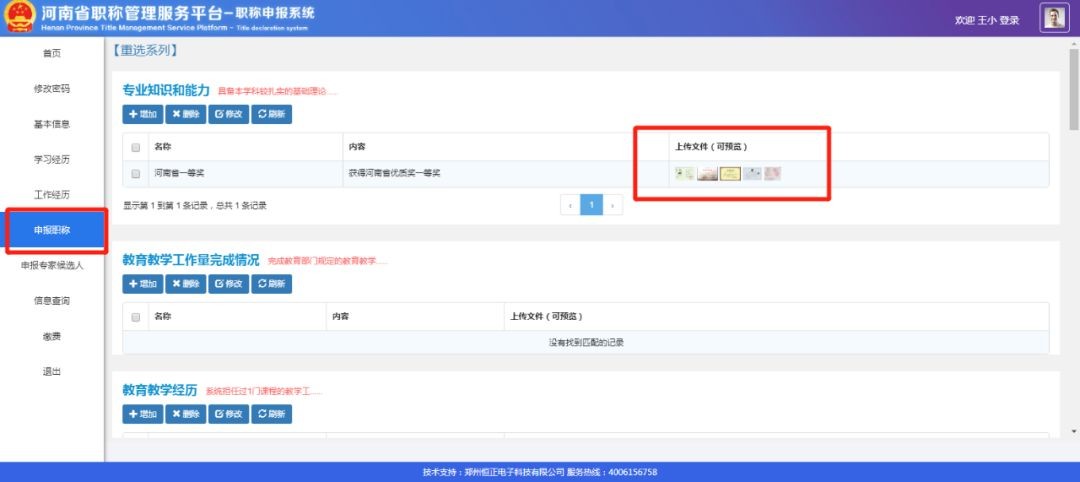The height and width of the screenshot is (482, 1080).
Task: Tick select-all checkbox in 专业知识和能力 table header
Action: click(136, 147)
